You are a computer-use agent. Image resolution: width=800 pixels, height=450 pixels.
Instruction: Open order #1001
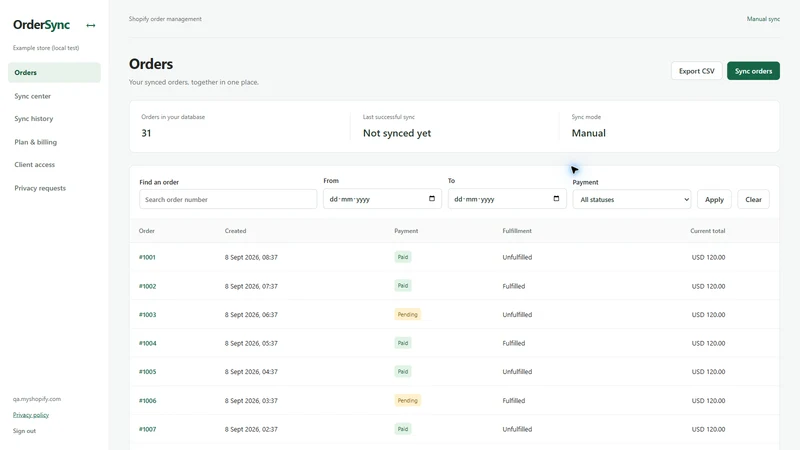point(147,257)
